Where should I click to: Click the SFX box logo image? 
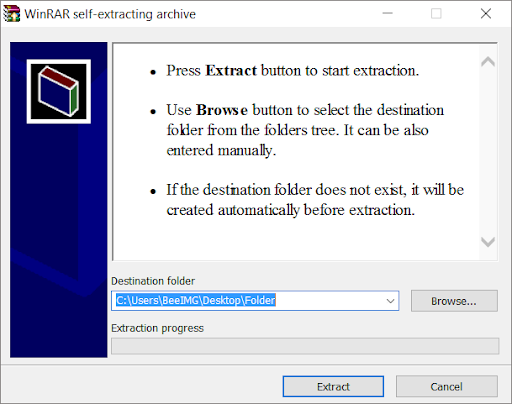(59, 91)
